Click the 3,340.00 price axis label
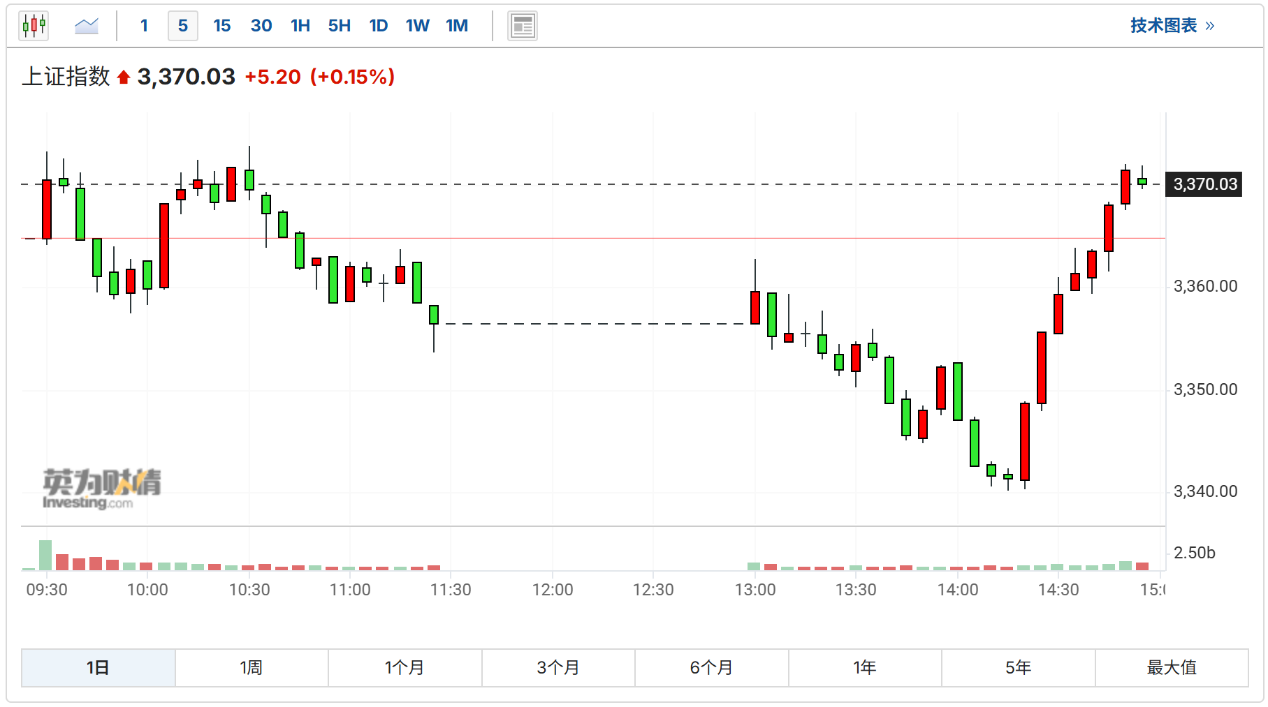1268x707 pixels. point(1205,491)
